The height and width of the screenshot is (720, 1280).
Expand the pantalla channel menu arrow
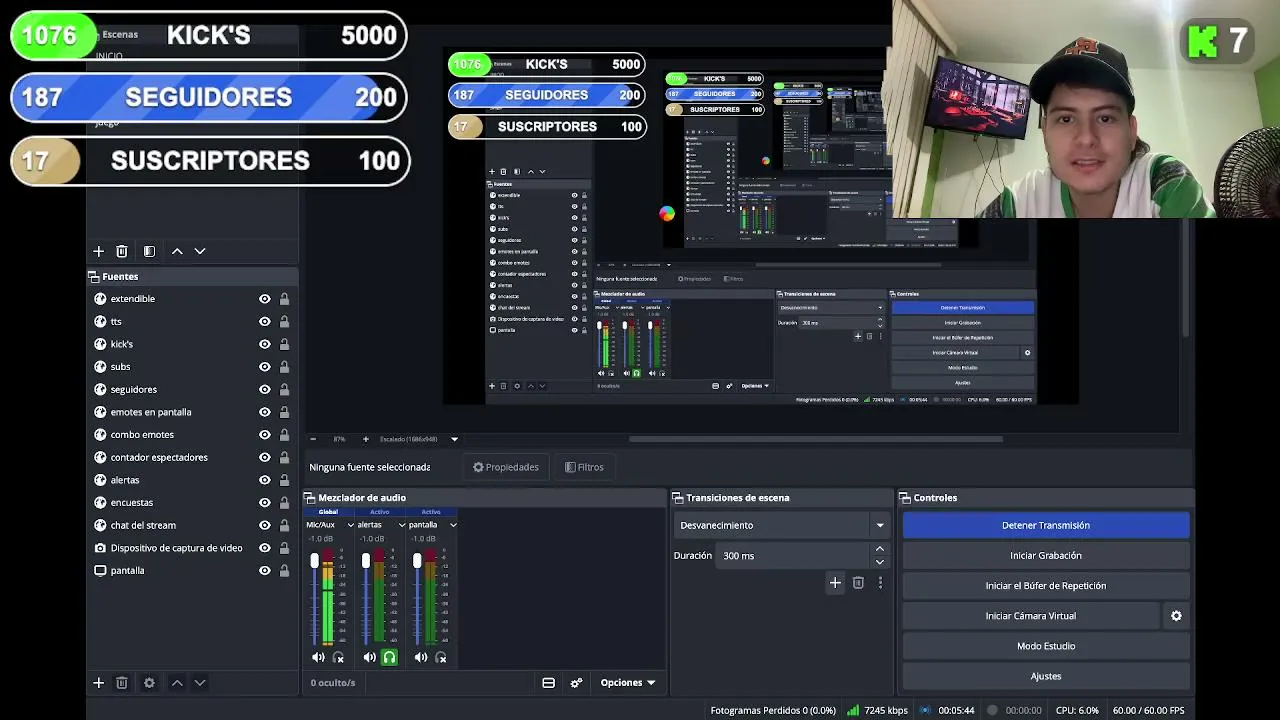(x=453, y=525)
